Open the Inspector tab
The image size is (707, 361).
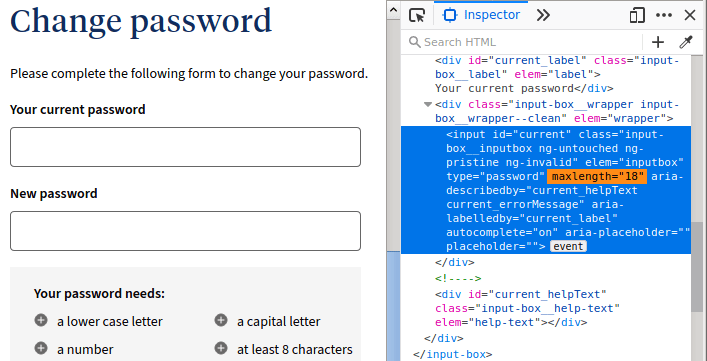coord(481,15)
